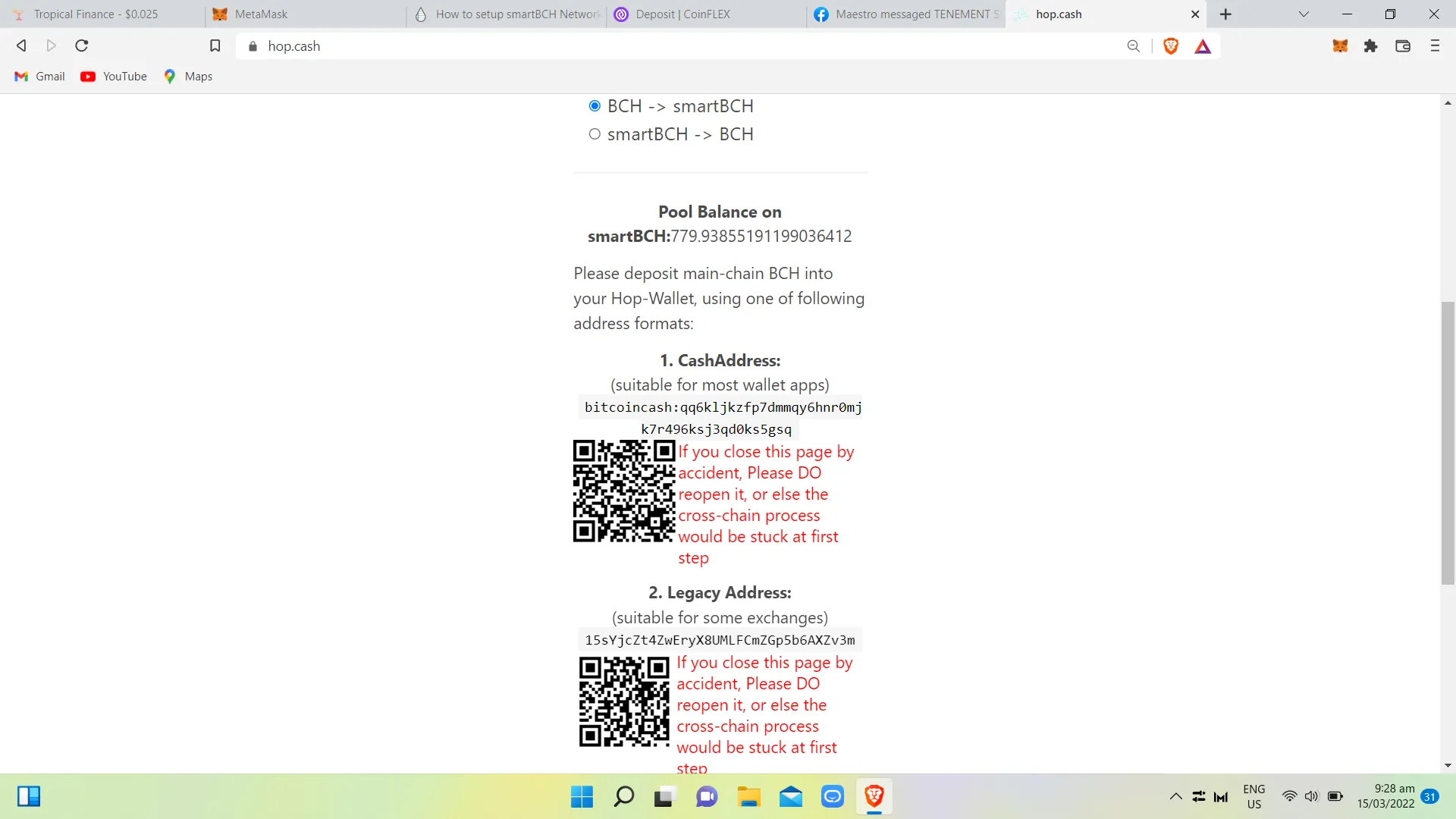This screenshot has height=819, width=1456.
Task: Click the pool balance value 779.93855191199036412
Action: (x=761, y=237)
